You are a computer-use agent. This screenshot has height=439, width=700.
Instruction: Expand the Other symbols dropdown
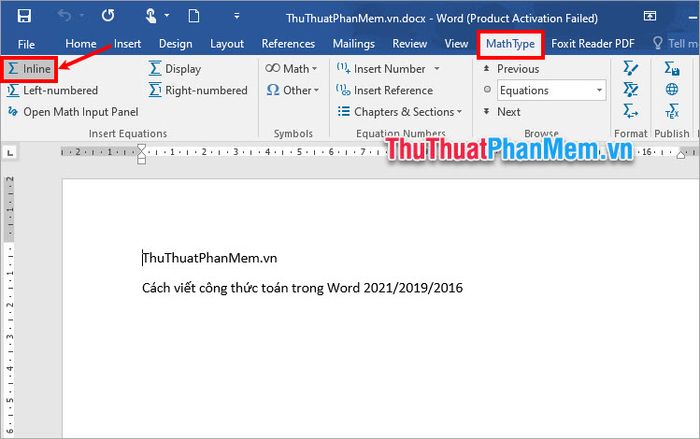[x=293, y=90]
